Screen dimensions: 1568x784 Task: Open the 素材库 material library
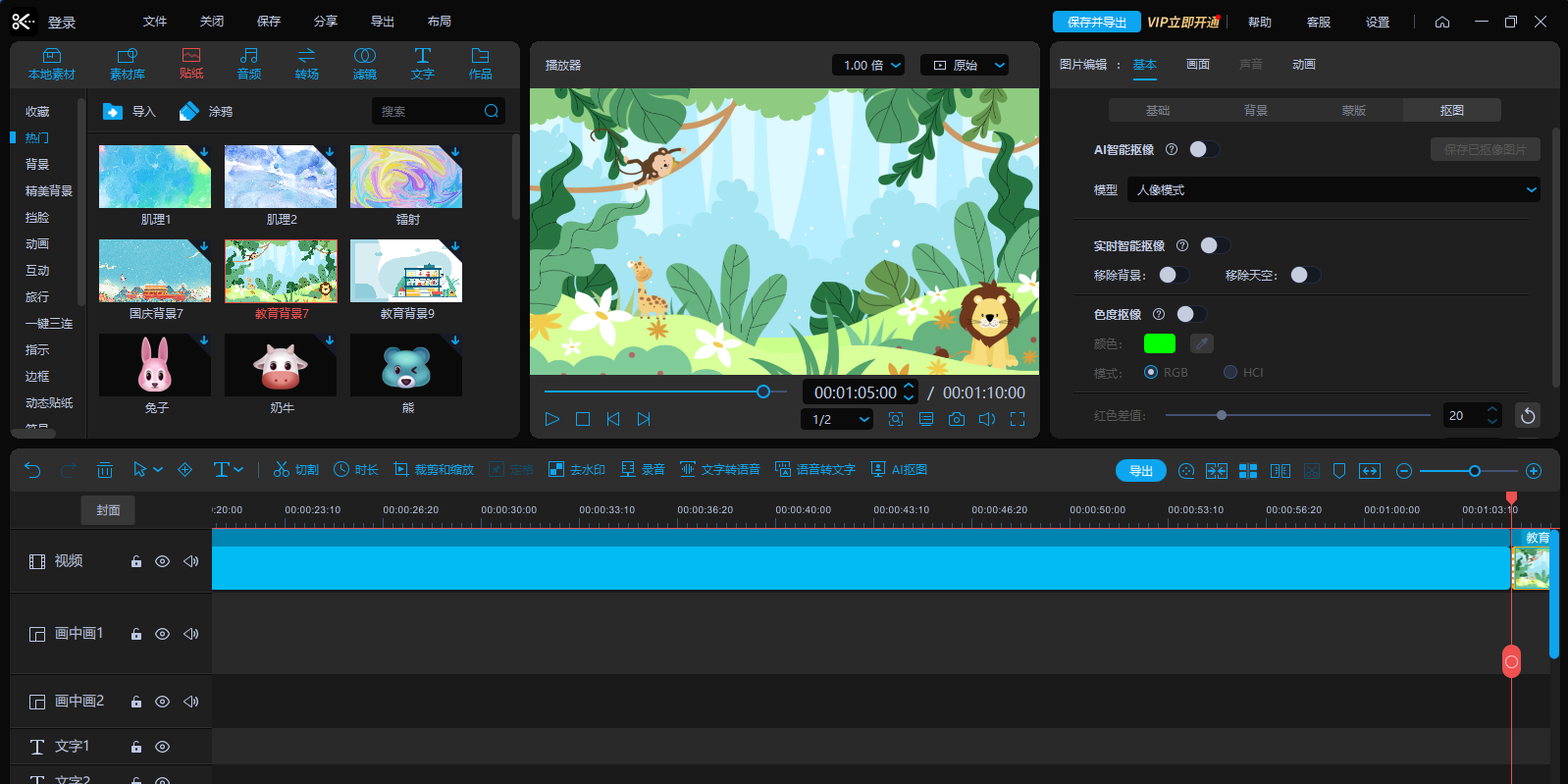click(128, 64)
